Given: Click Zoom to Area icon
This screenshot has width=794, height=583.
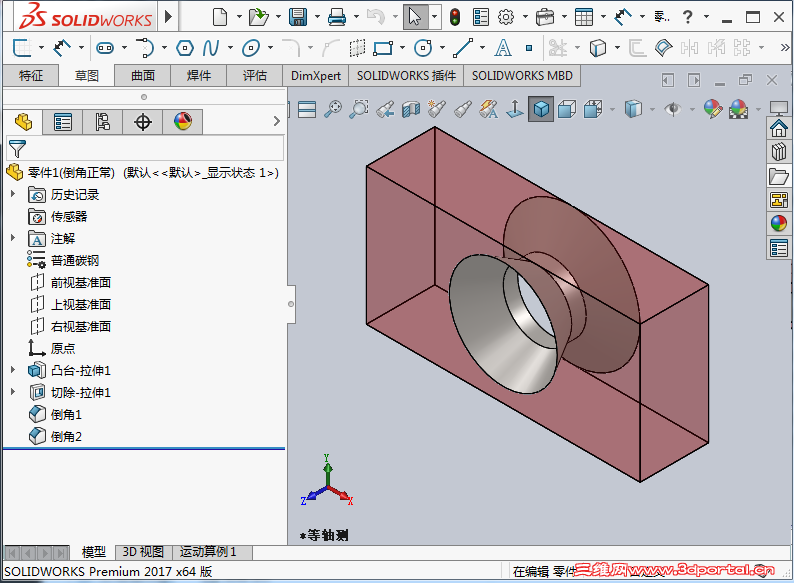Looking at the screenshot, I should pos(359,109).
